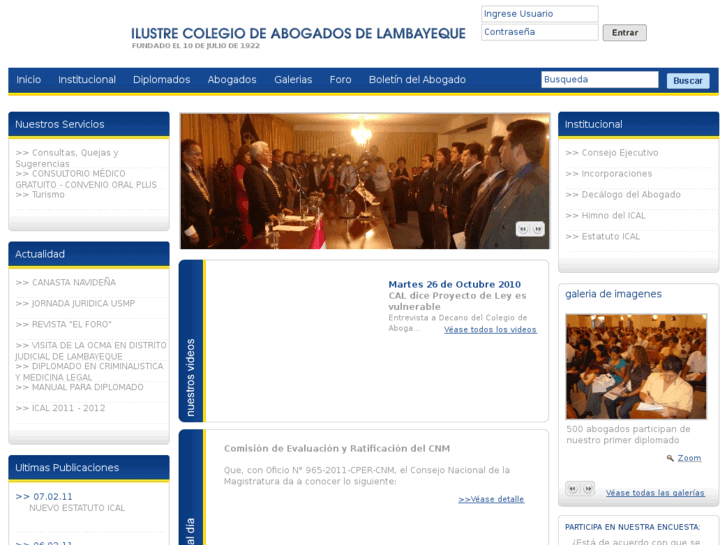Open Incorporaciones link
This screenshot has height=545, width=727.
click(608, 173)
